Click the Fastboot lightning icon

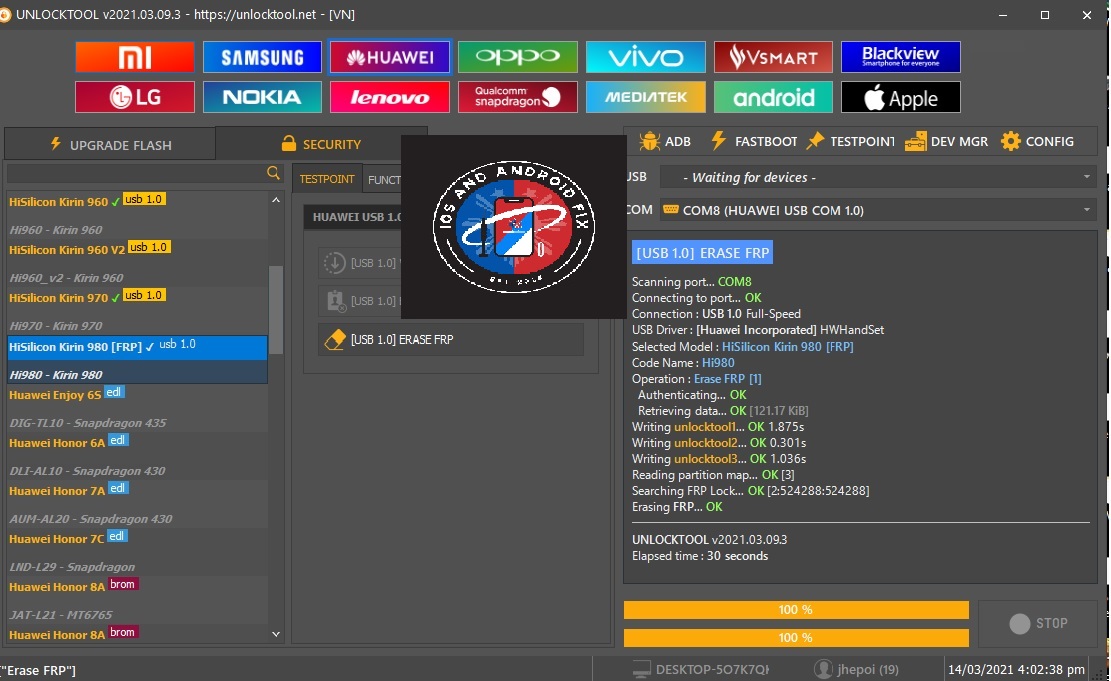(718, 140)
